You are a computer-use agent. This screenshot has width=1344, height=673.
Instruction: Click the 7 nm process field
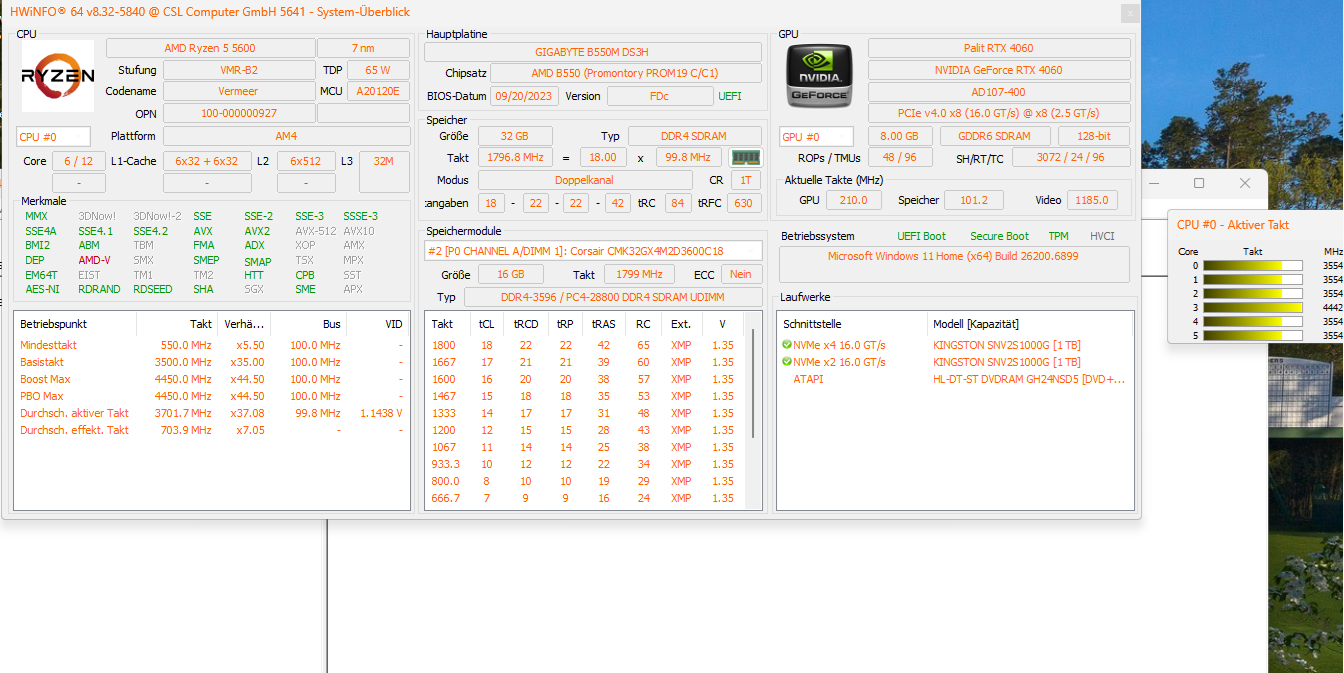363,48
